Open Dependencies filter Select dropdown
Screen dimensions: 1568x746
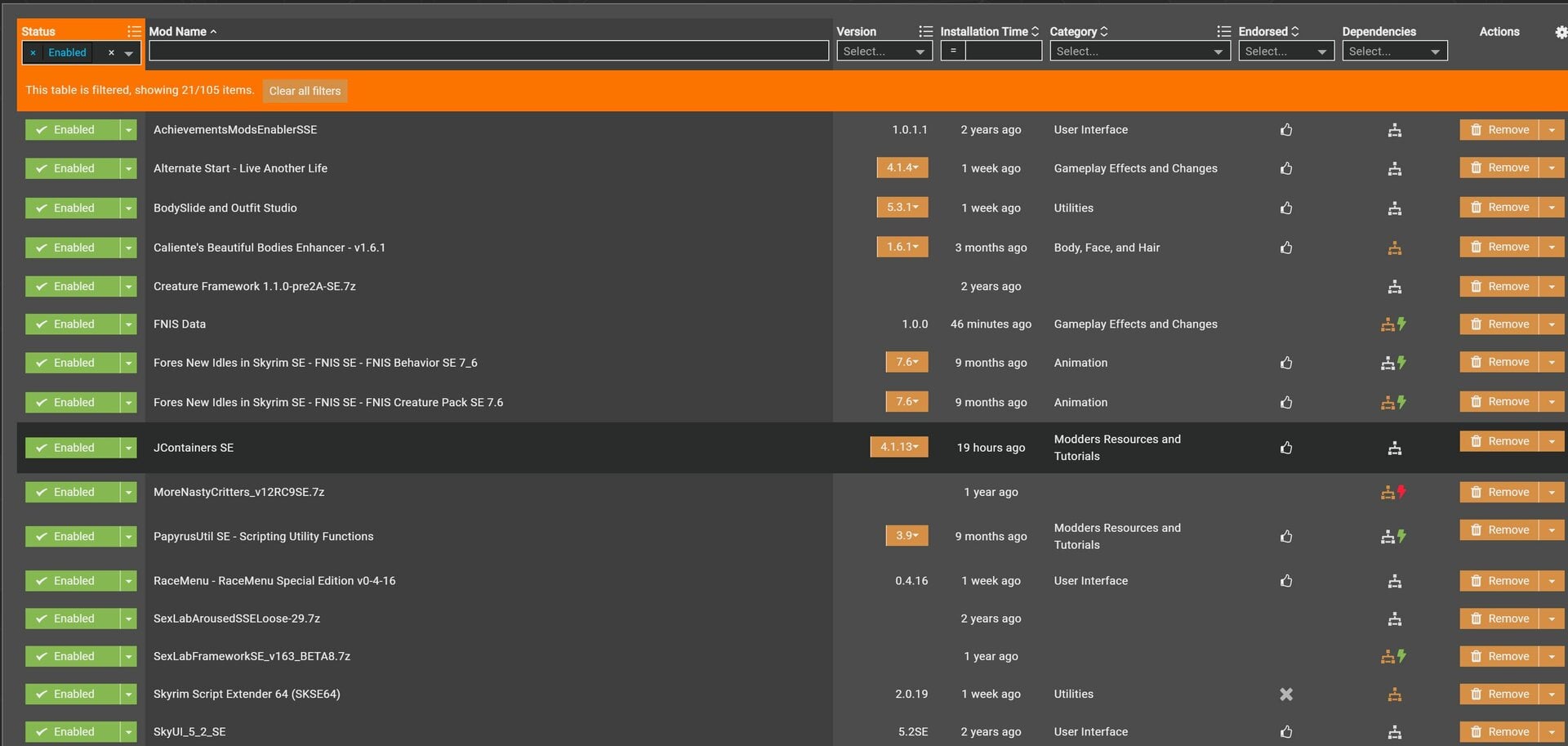[1395, 51]
